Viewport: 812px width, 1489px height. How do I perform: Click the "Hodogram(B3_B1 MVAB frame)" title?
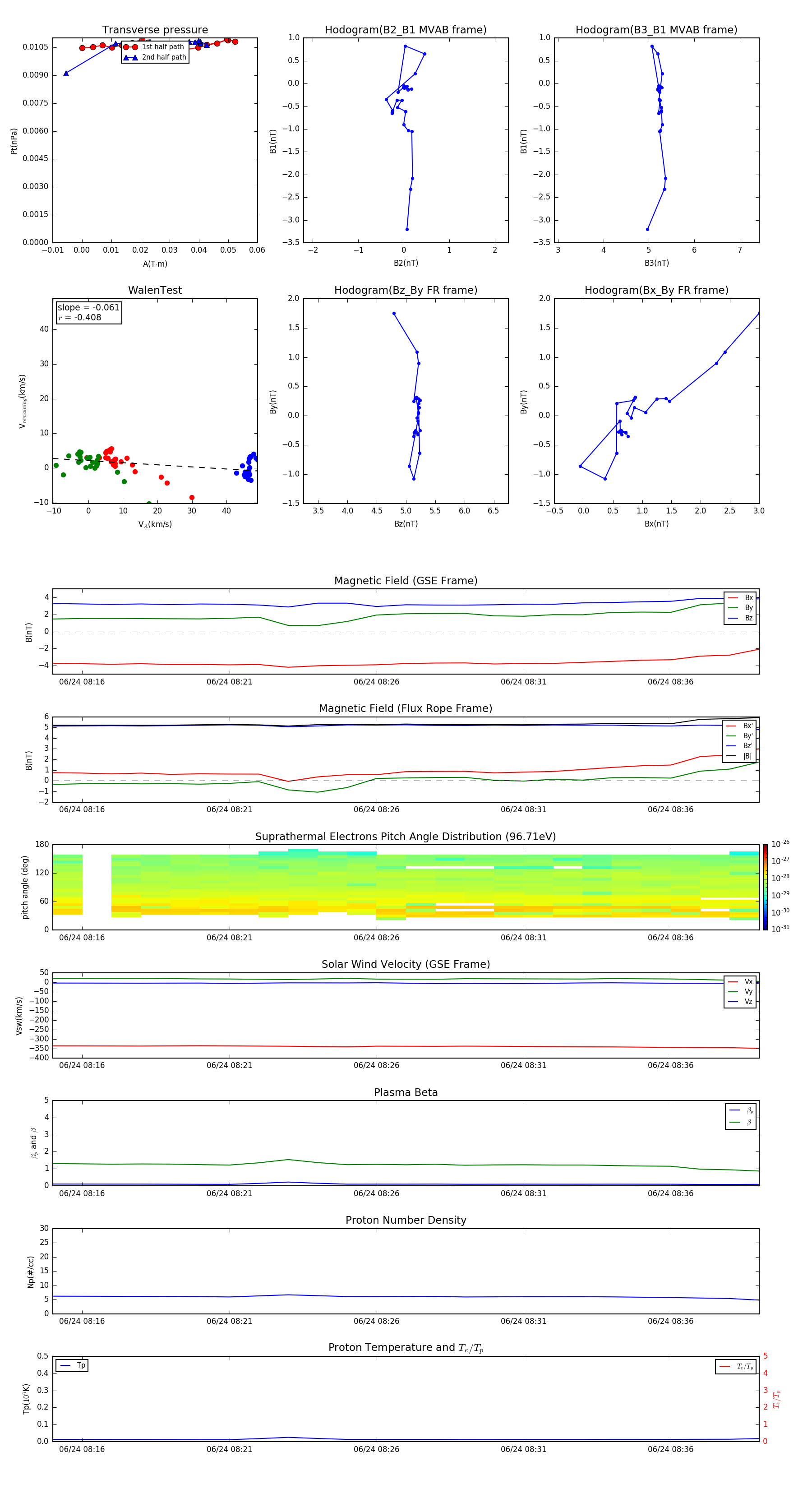coord(656,30)
